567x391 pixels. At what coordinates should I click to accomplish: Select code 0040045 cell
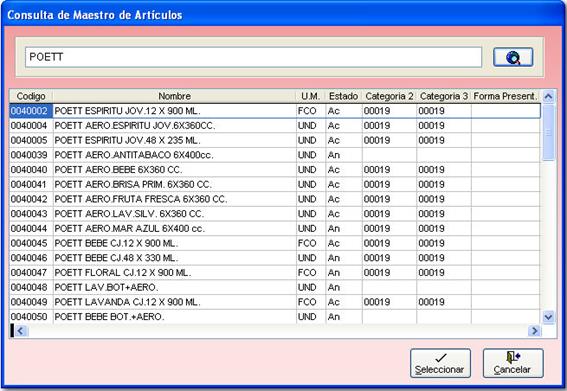tap(31, 243)
